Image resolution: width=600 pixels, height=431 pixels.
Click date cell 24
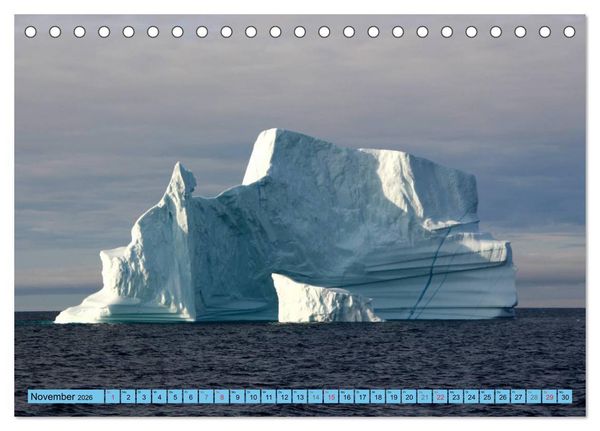[x=471, y=397]
